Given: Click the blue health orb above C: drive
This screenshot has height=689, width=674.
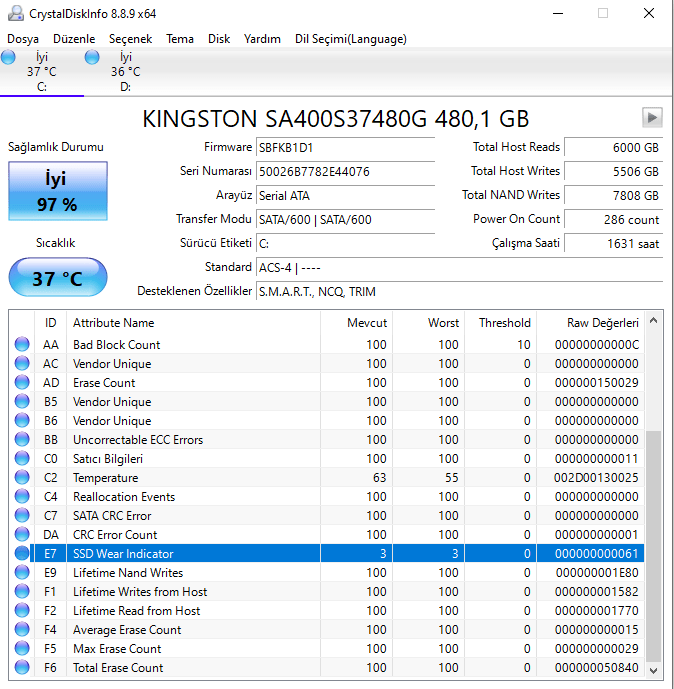Looking at the screenshot, I should [x=8, y=57].
